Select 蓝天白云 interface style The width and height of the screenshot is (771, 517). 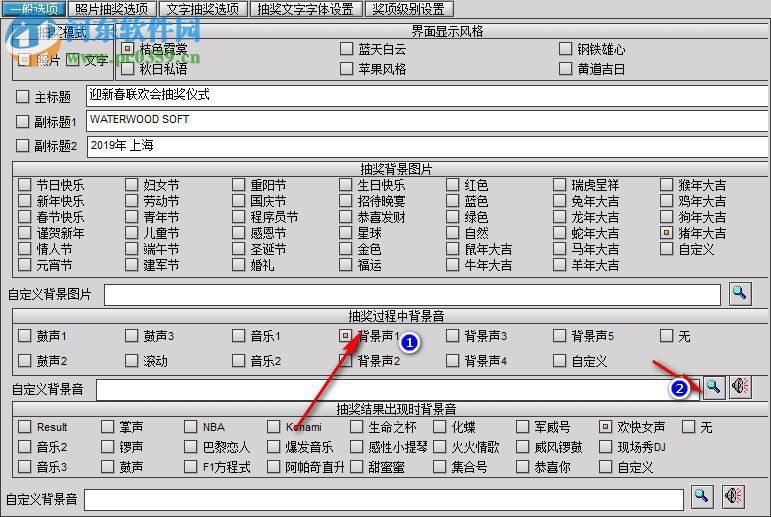point(346,49)
